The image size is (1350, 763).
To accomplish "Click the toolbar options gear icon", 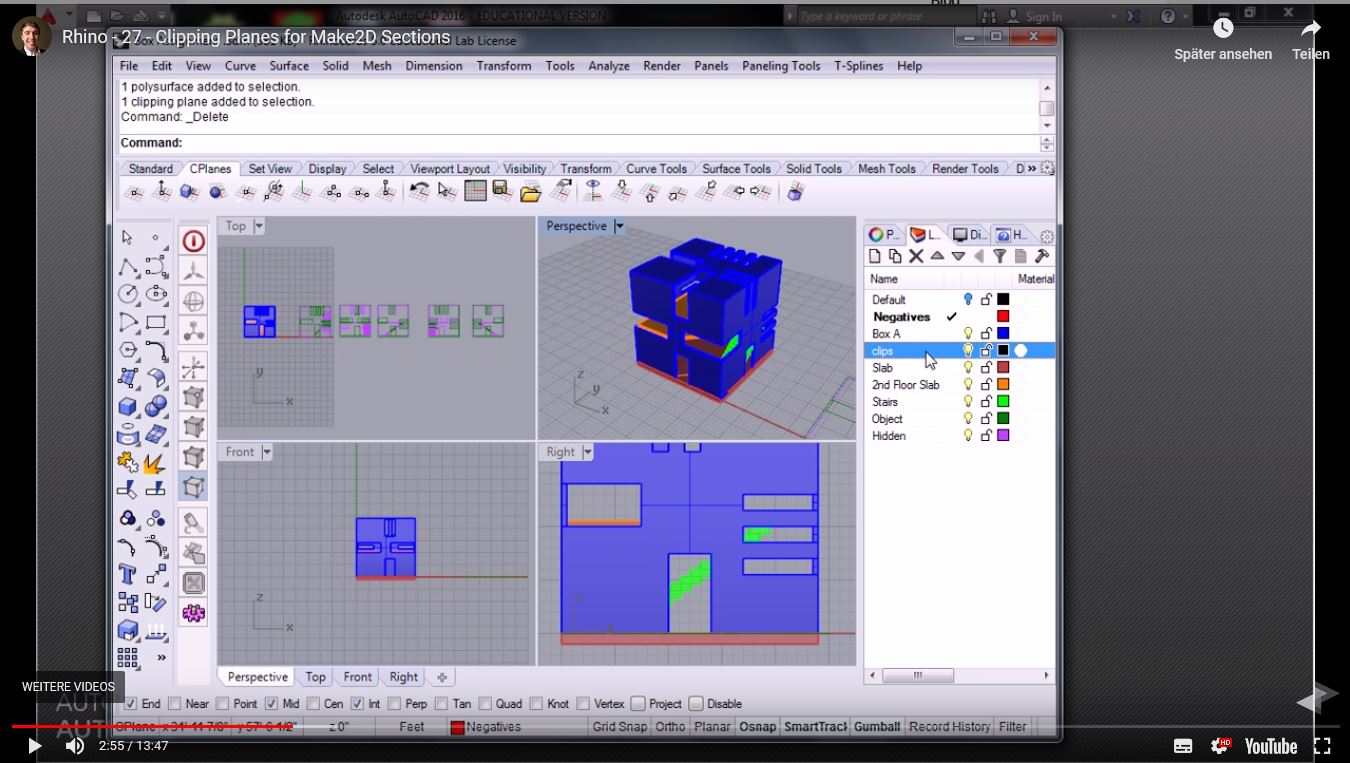I will [1047, 168].
